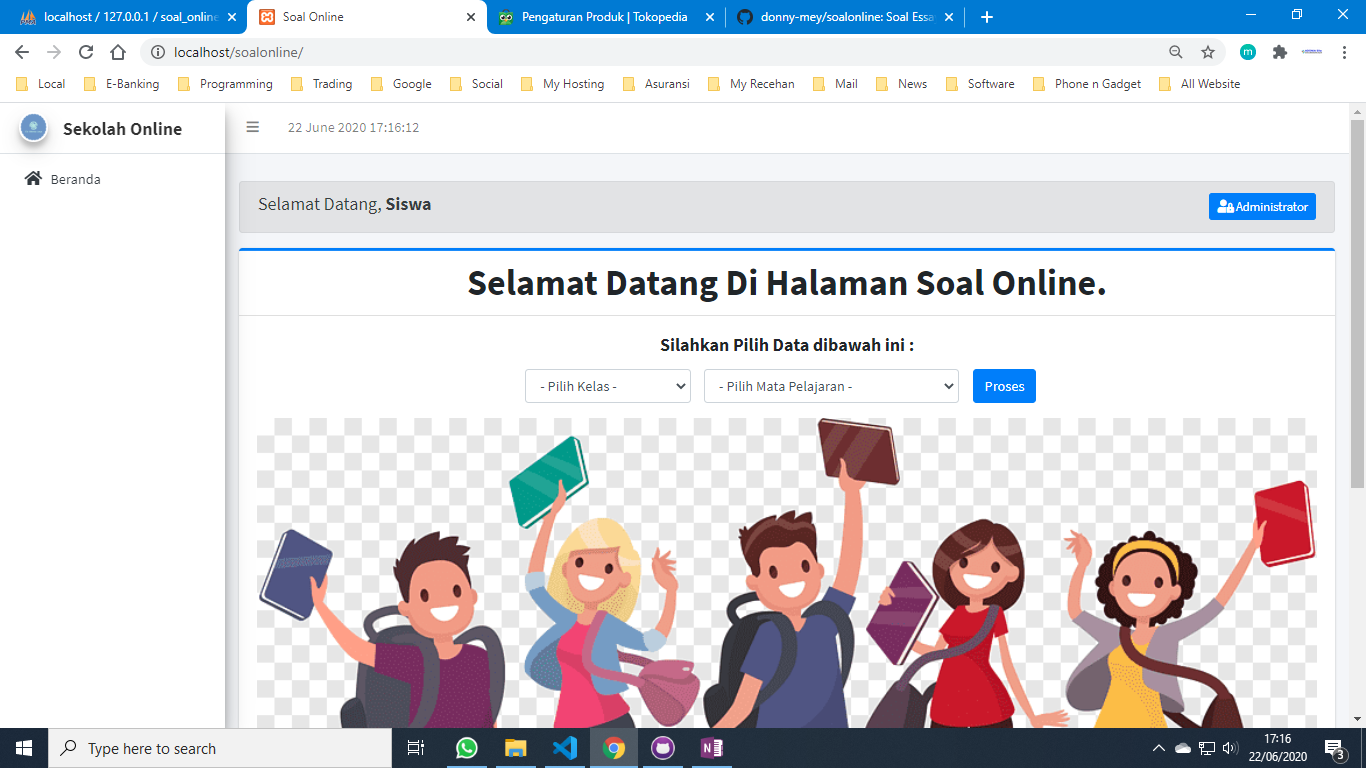Expand the Pilih Mata Pelajaran dropdown
The image size is (1366, 768).
pos(831,386)
